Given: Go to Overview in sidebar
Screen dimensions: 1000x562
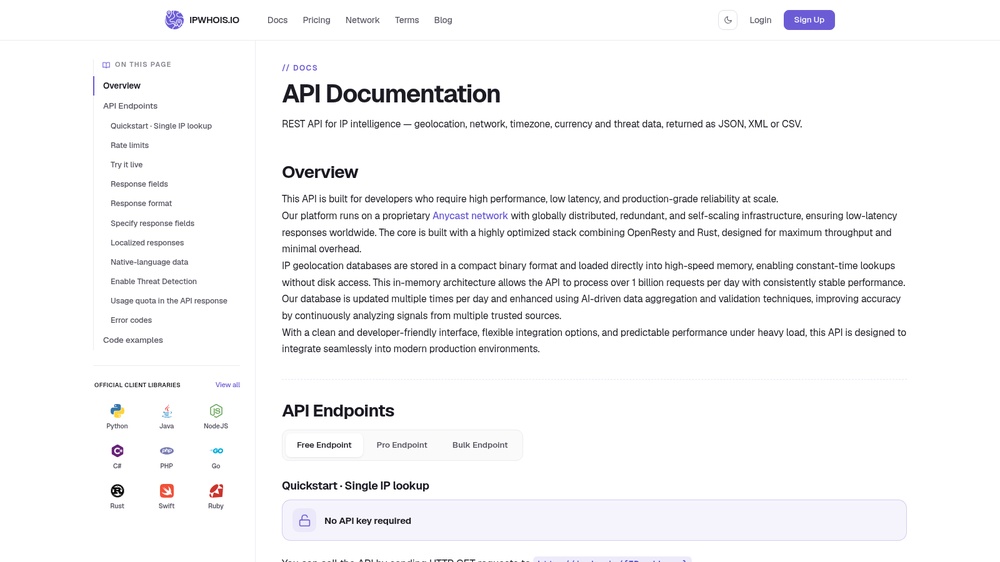Looking at the screenshot, I should click(122, 85).
